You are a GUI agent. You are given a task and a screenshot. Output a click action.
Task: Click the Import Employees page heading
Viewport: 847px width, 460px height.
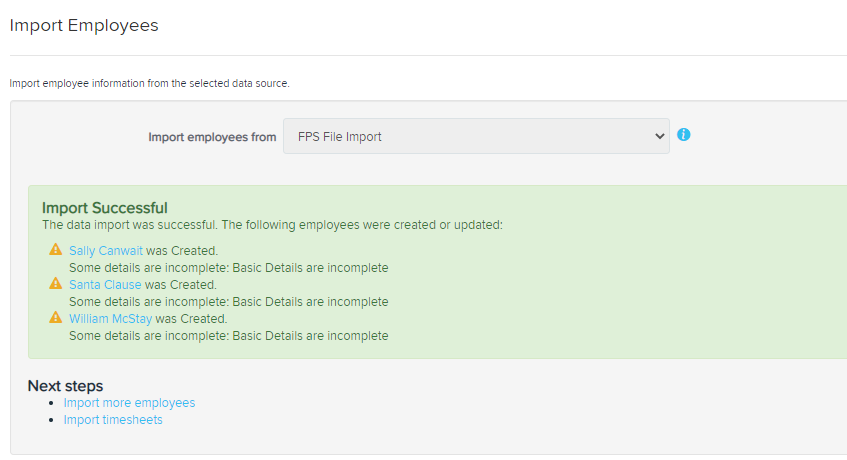pos(84,25)
